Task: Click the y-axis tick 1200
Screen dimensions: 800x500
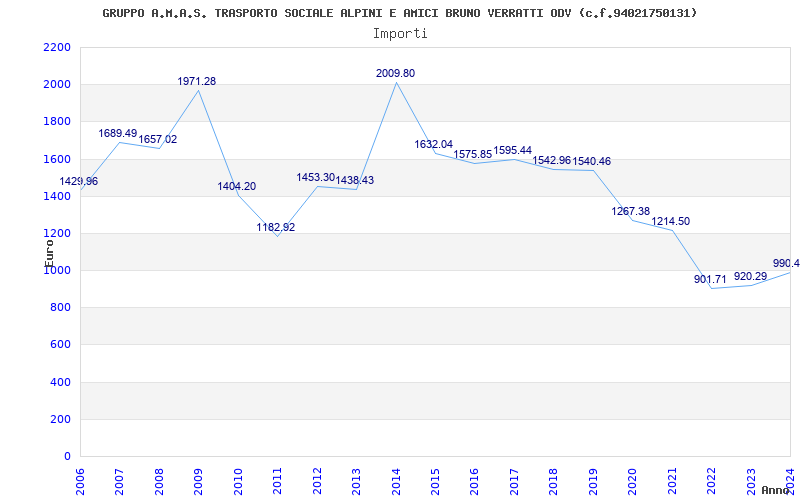Action: point(57,234)
